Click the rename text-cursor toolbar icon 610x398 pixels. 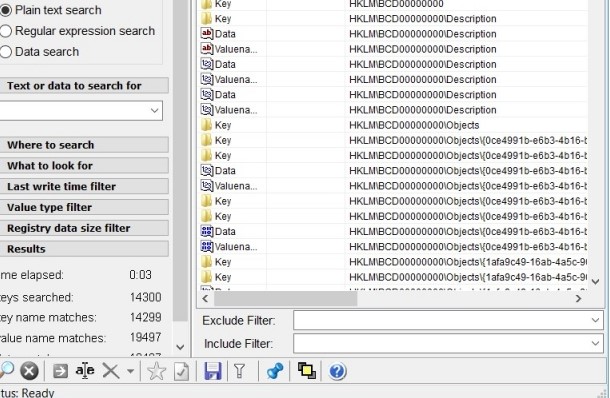tap(85, 370)
